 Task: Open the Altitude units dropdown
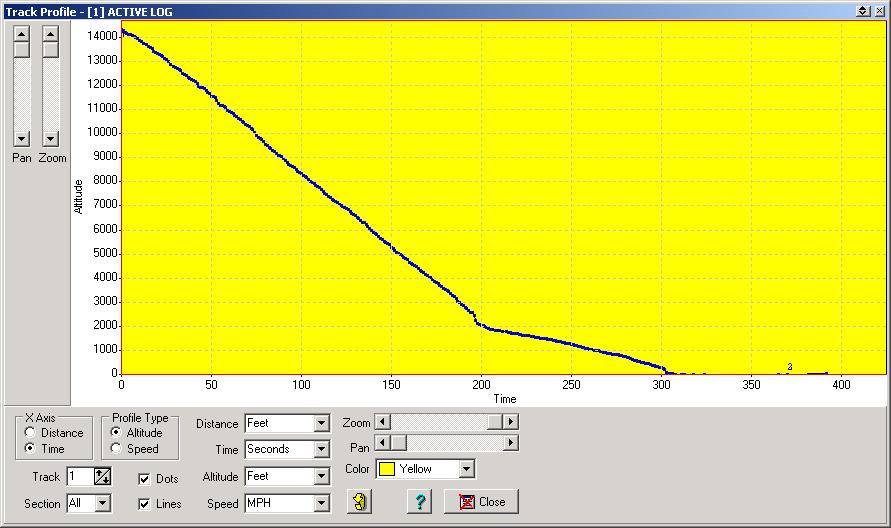[321, 477]
